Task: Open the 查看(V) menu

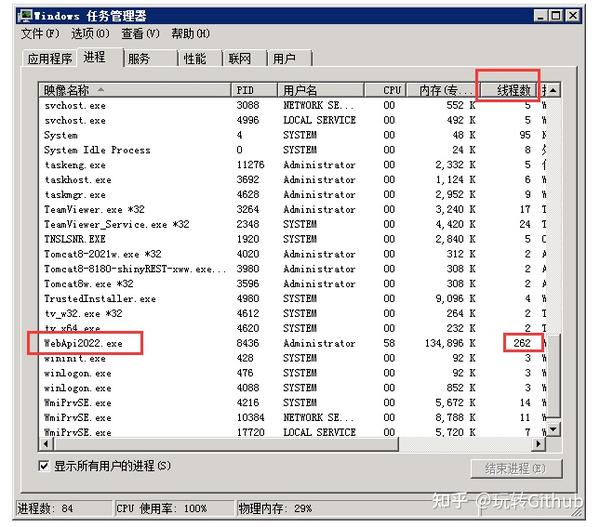Action: 140,34
